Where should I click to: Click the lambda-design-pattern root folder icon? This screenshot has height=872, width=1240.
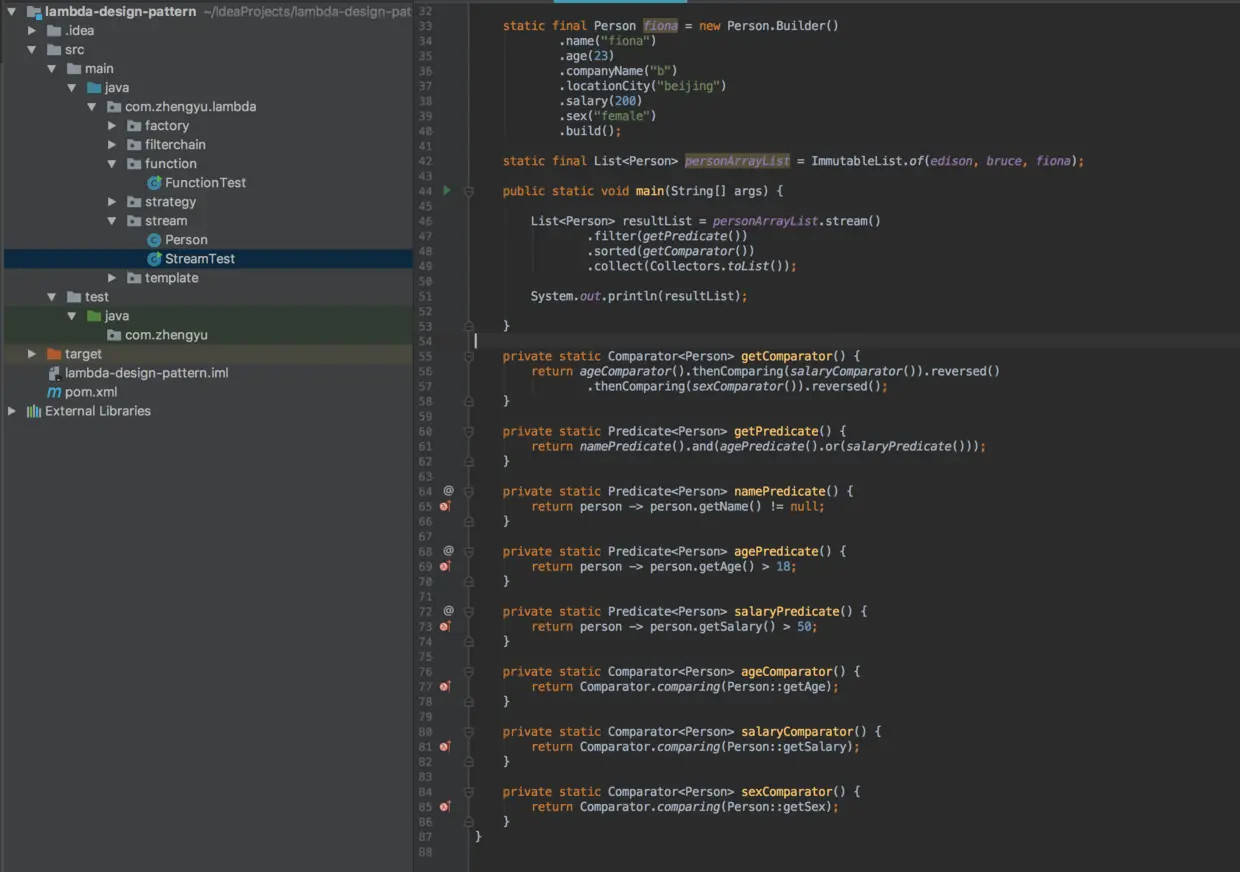click(x=34, y=12)
